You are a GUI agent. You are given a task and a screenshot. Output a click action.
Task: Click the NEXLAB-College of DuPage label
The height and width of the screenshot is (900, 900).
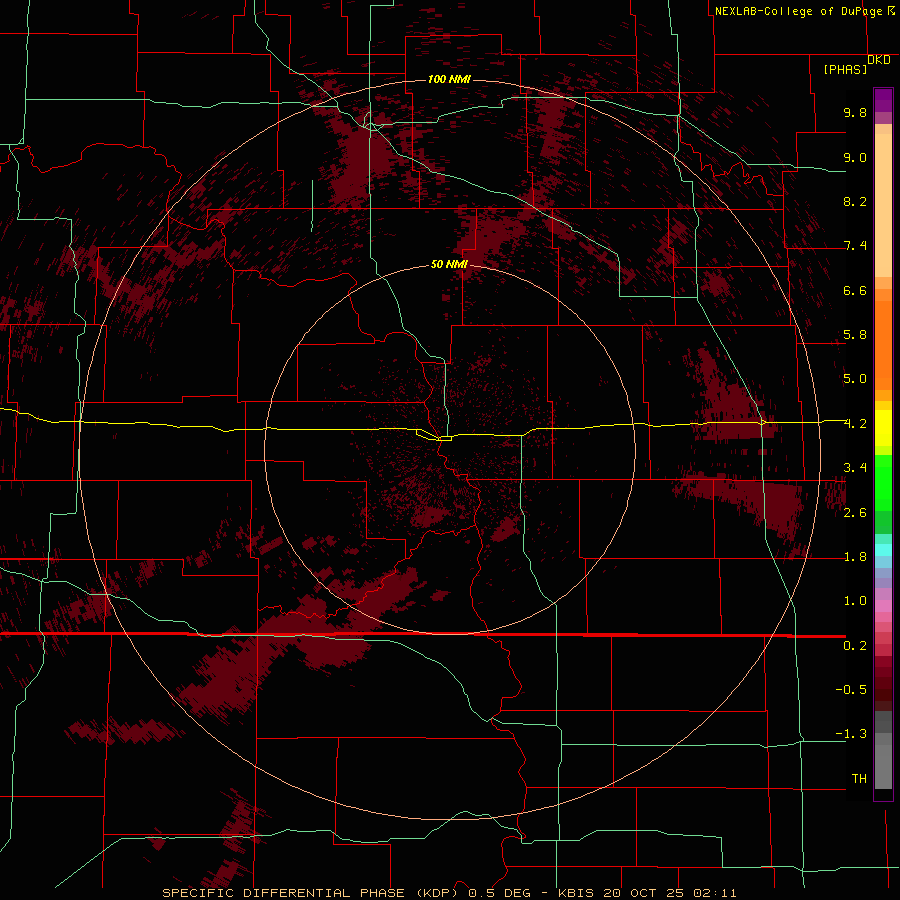point(798,11)
